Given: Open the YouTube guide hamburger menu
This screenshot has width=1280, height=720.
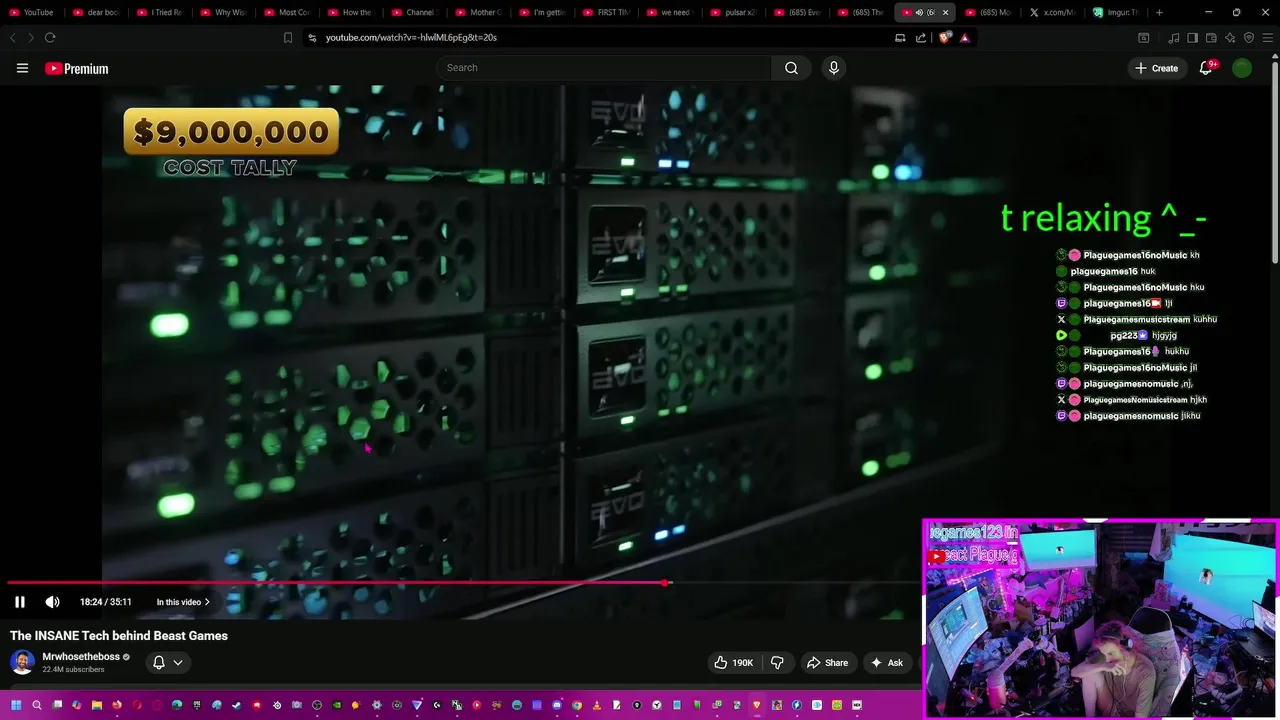Looking at the screenshot, I should 22,68.
